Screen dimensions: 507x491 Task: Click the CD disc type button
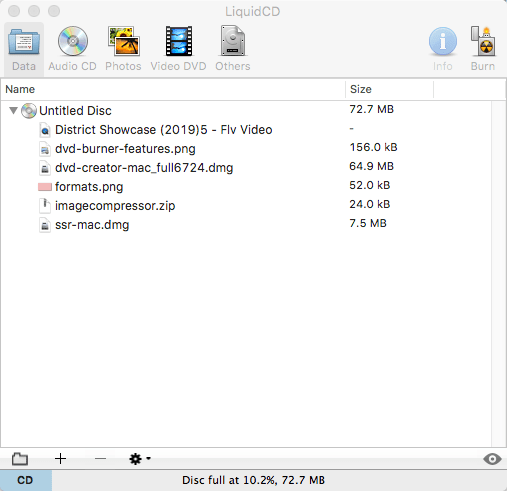(x=26, y=480)
